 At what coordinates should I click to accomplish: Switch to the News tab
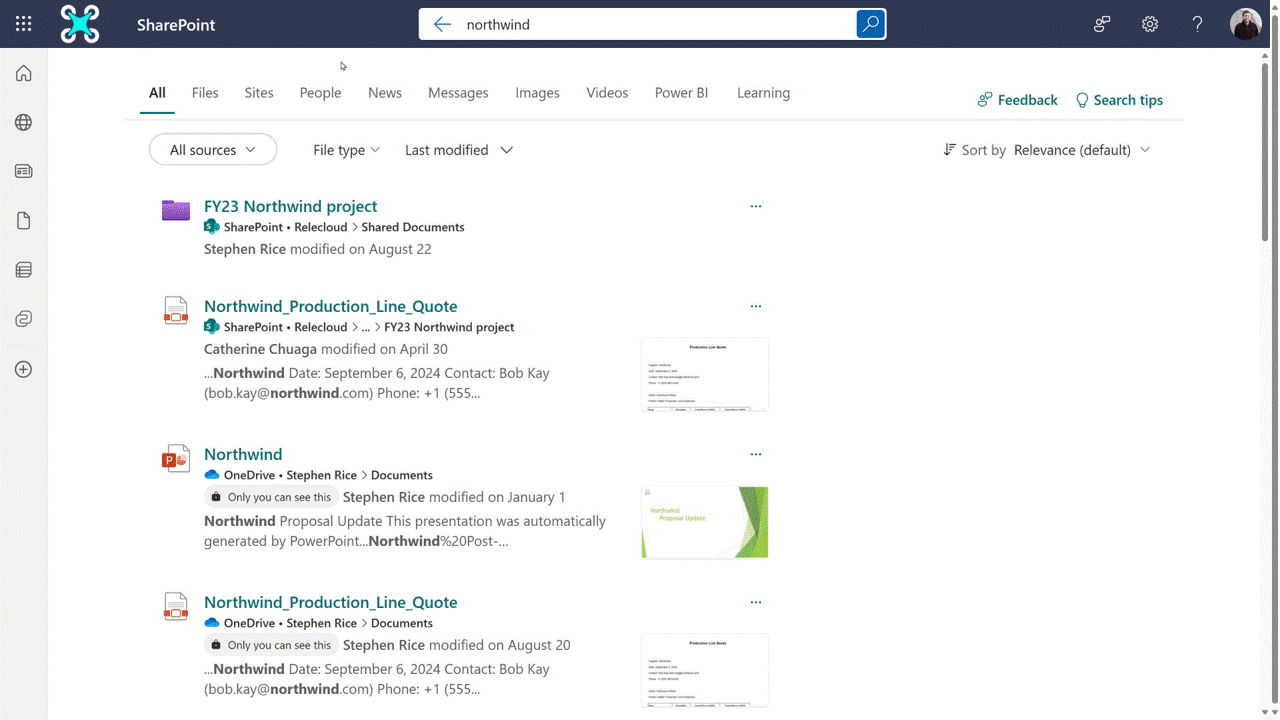click(x=385, y=93)
